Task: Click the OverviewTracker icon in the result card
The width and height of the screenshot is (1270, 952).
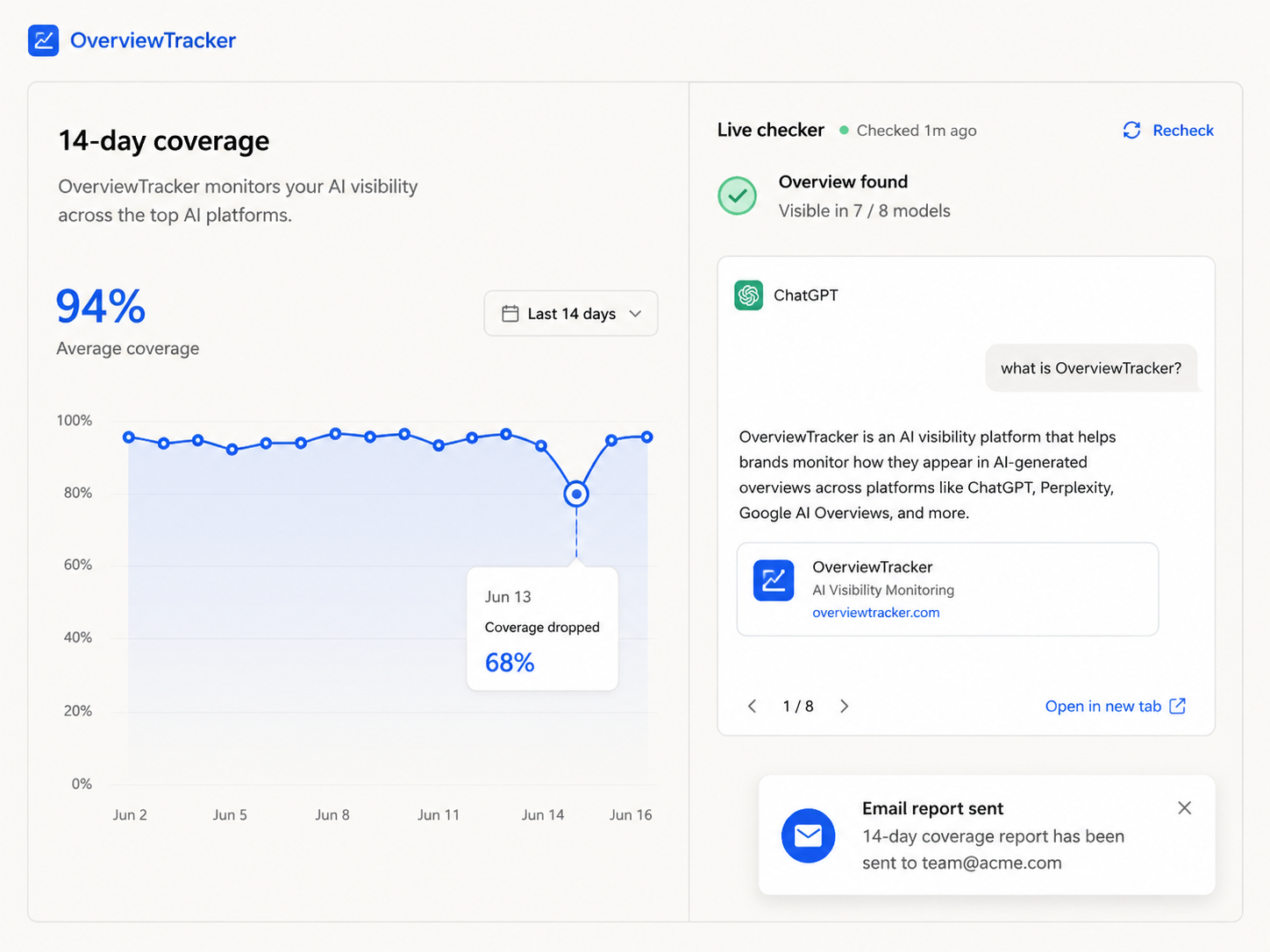Action: point(774,580)
